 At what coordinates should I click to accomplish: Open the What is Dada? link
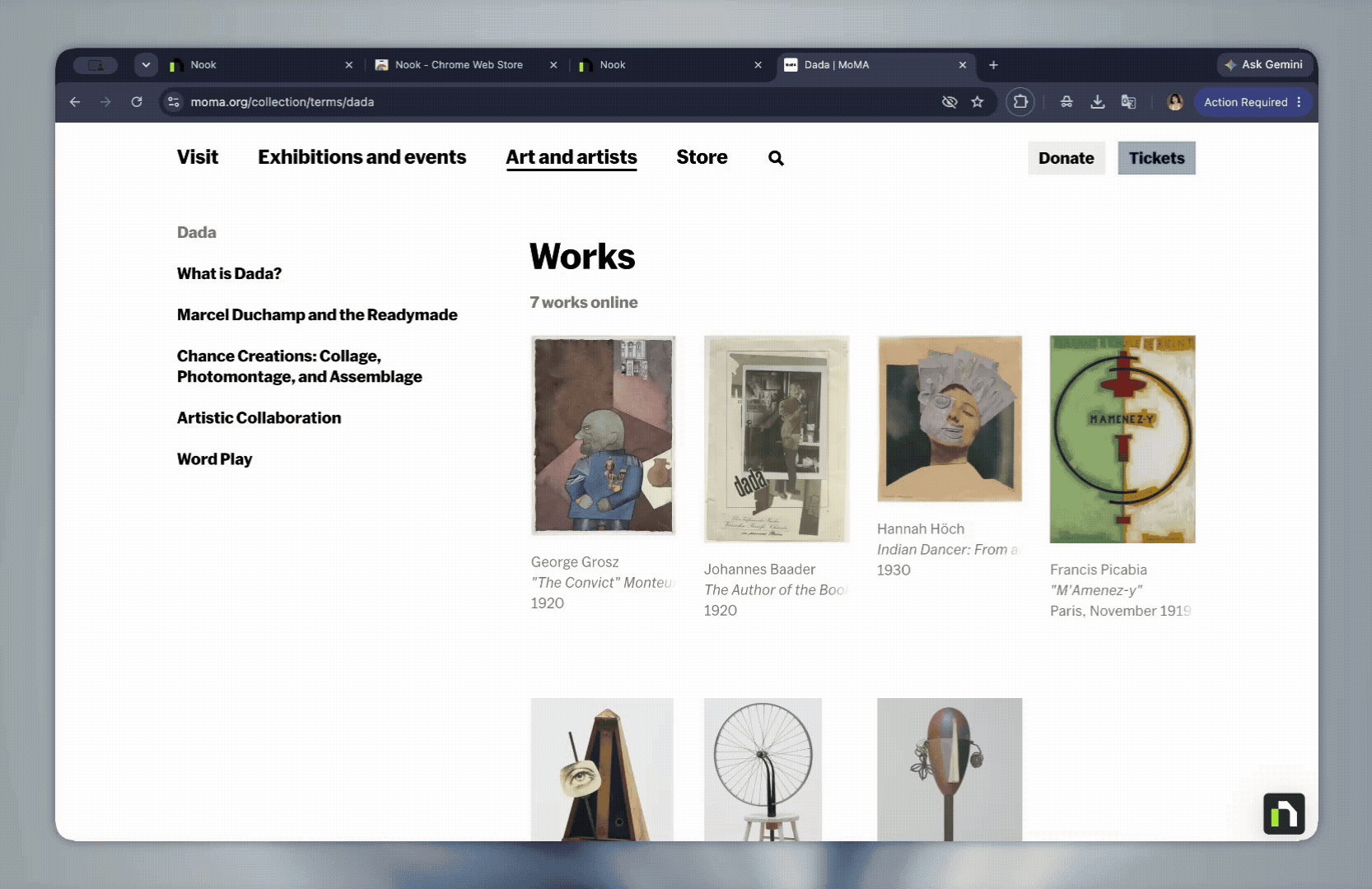[x=229, y=273]
